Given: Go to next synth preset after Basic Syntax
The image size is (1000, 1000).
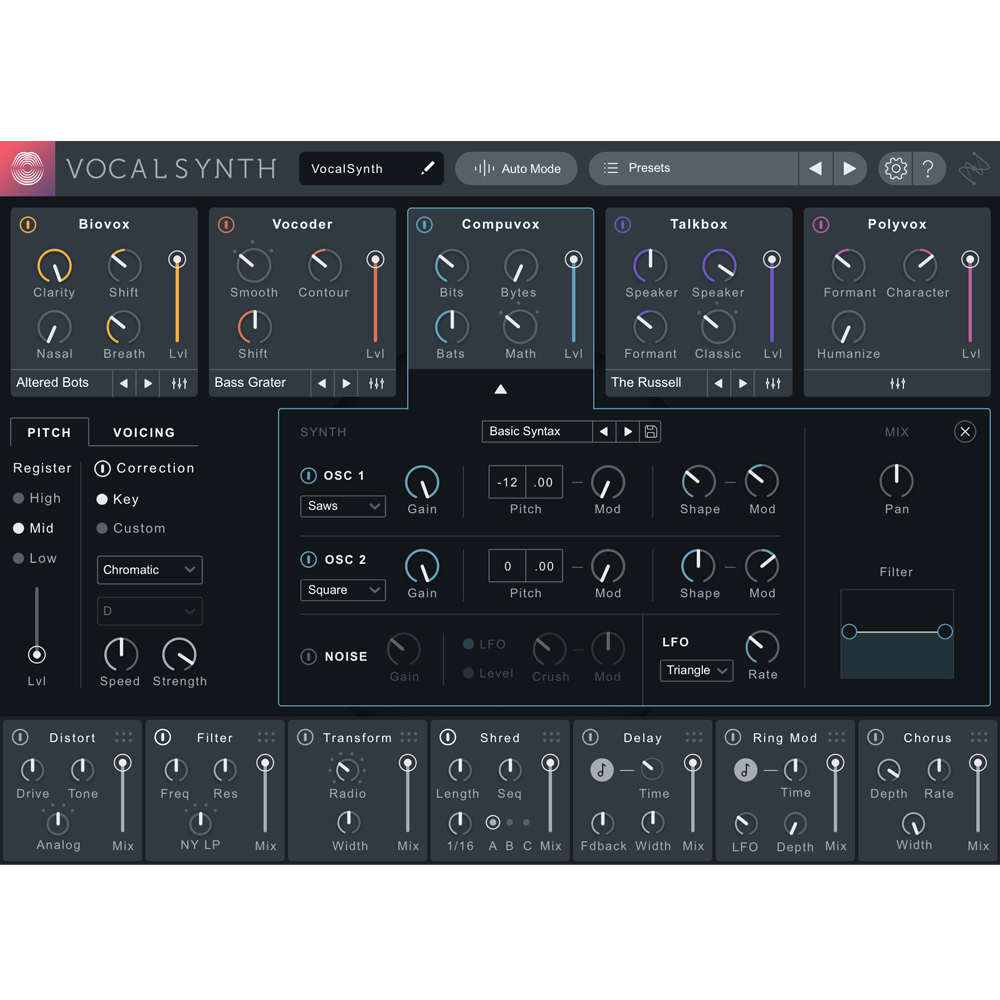Looking at the screenshot, I should (628, 432).
